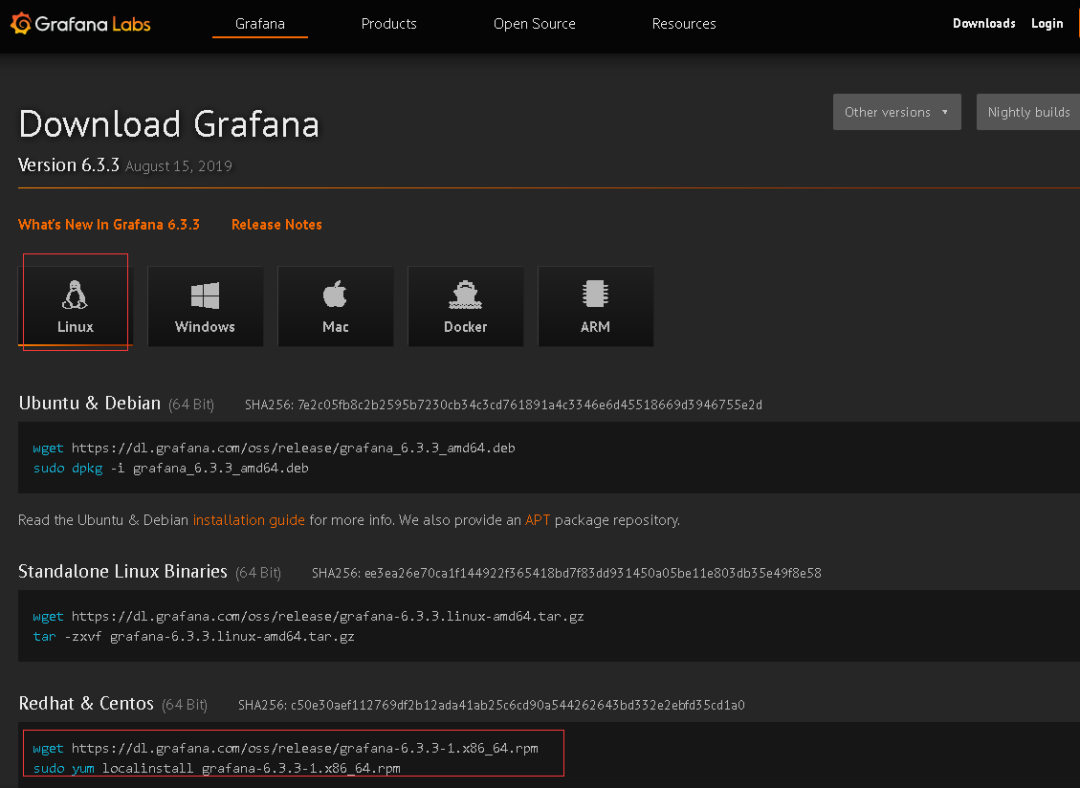Screen dimensions: 1080x788
Task: Choose the Windows platform icon
Action: point(205,295)
